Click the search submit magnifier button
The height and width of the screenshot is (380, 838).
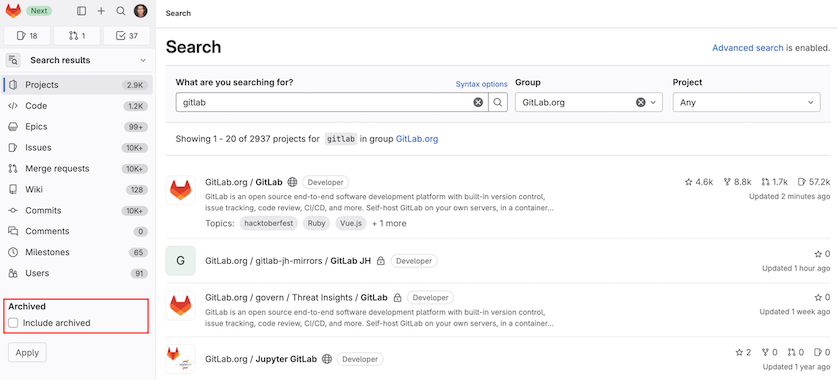coord(498,103)
